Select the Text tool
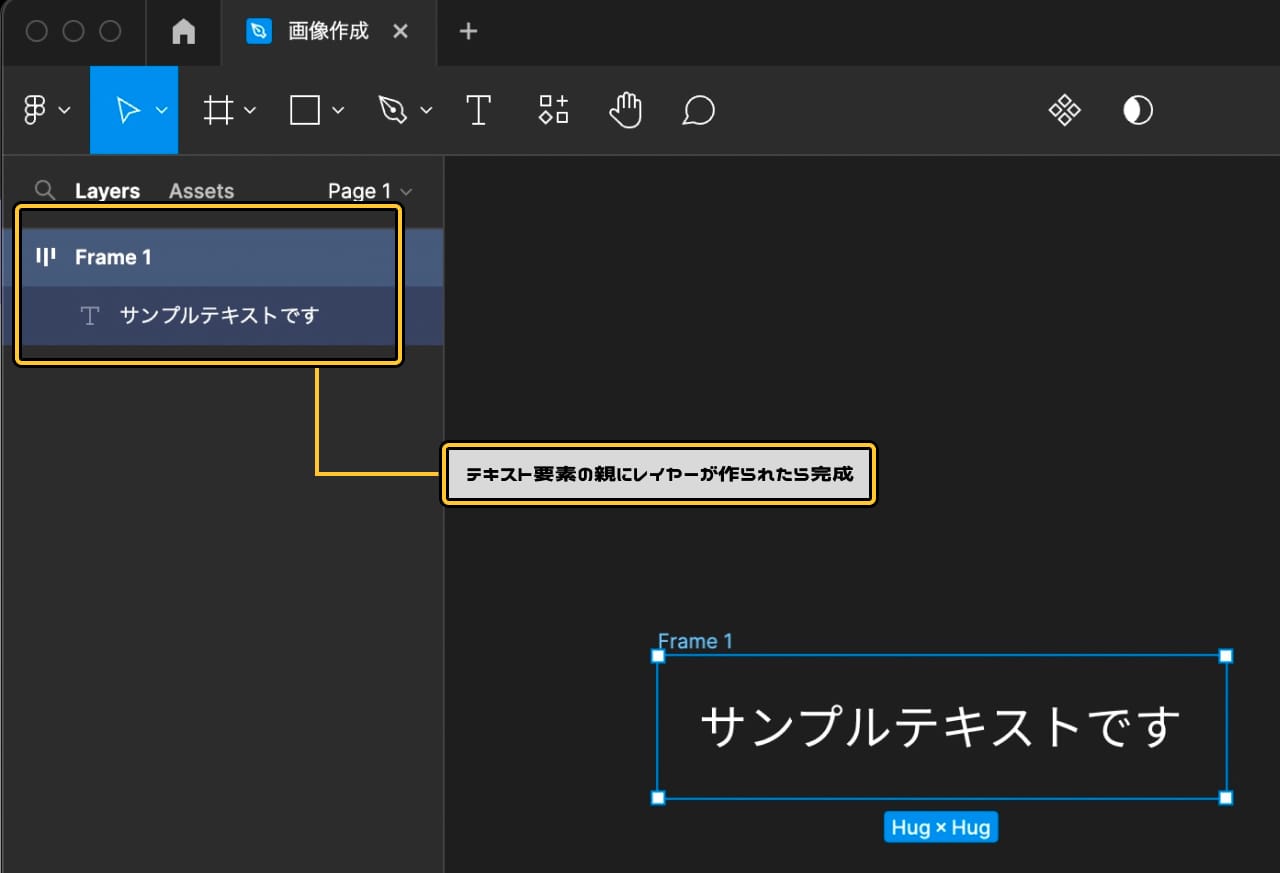This screenshot has height=873, width=1280. (479, 110)
